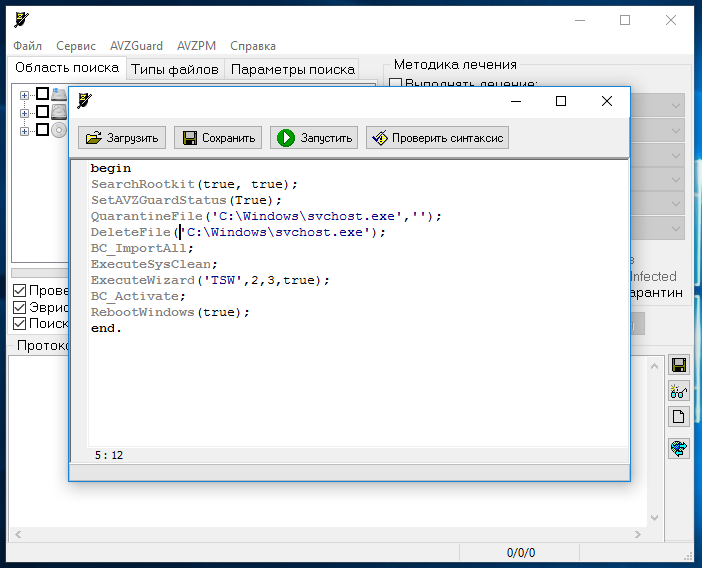Open the second treatment method dropdown
Screen dimensions: 702x568
tap(676, 131)
